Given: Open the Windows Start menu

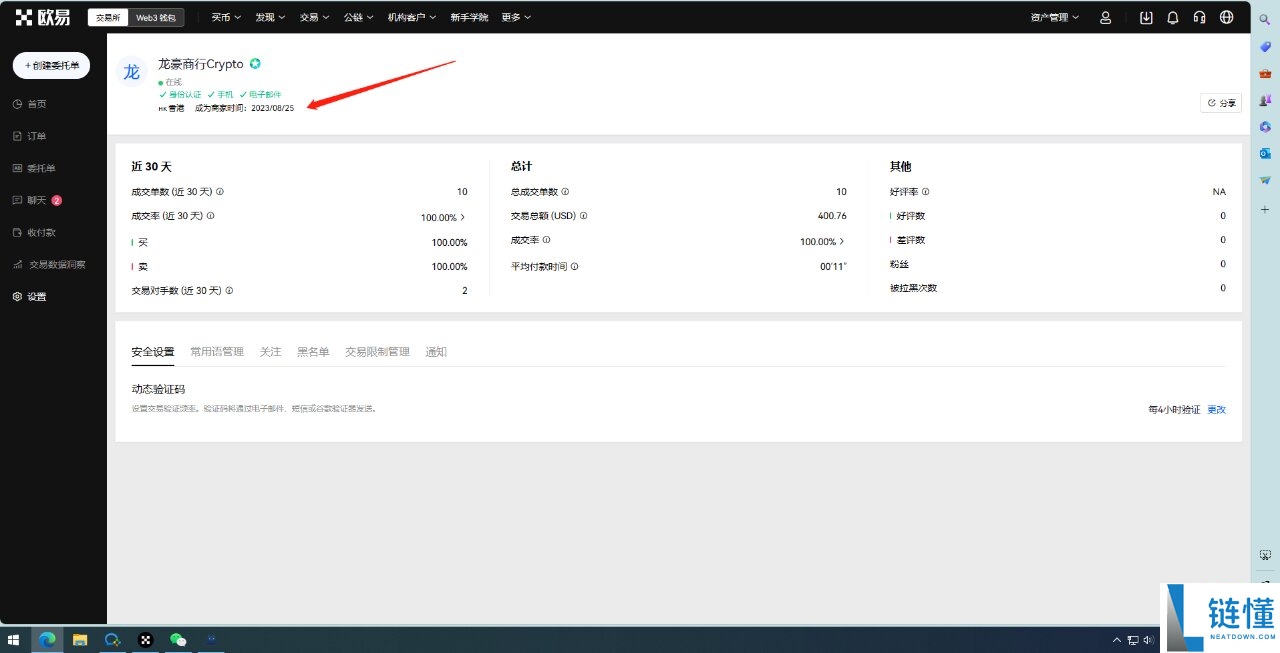Looking at the screenshot, I should [14, 640].
